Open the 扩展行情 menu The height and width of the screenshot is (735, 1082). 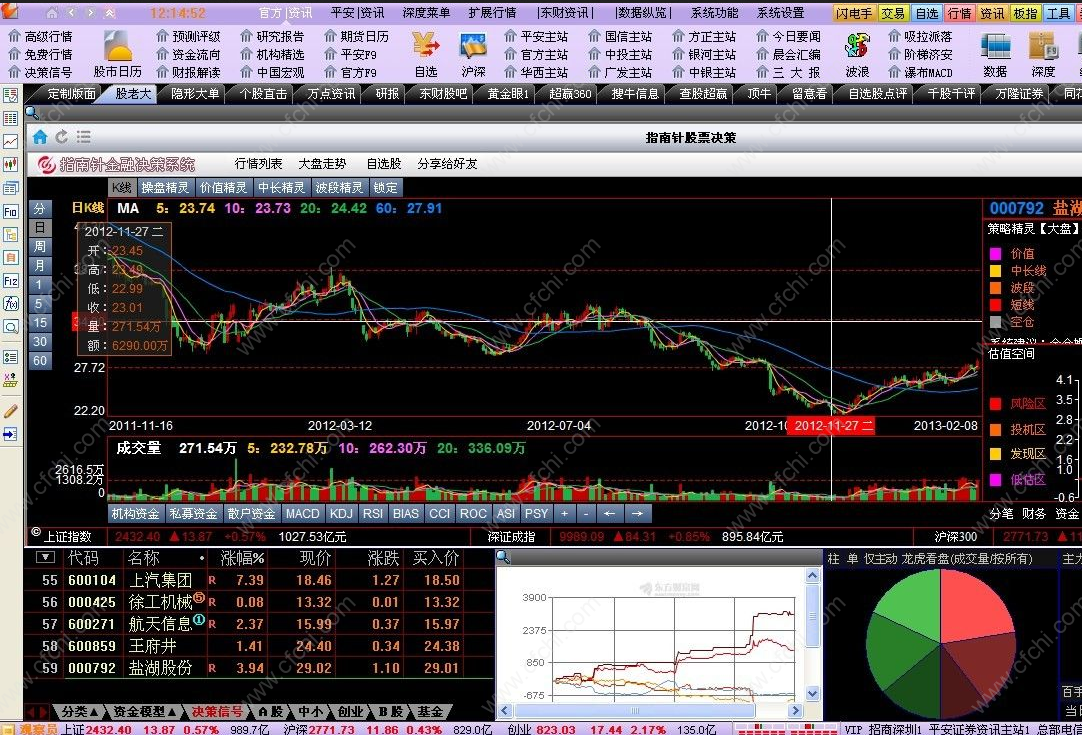[492, 12]
